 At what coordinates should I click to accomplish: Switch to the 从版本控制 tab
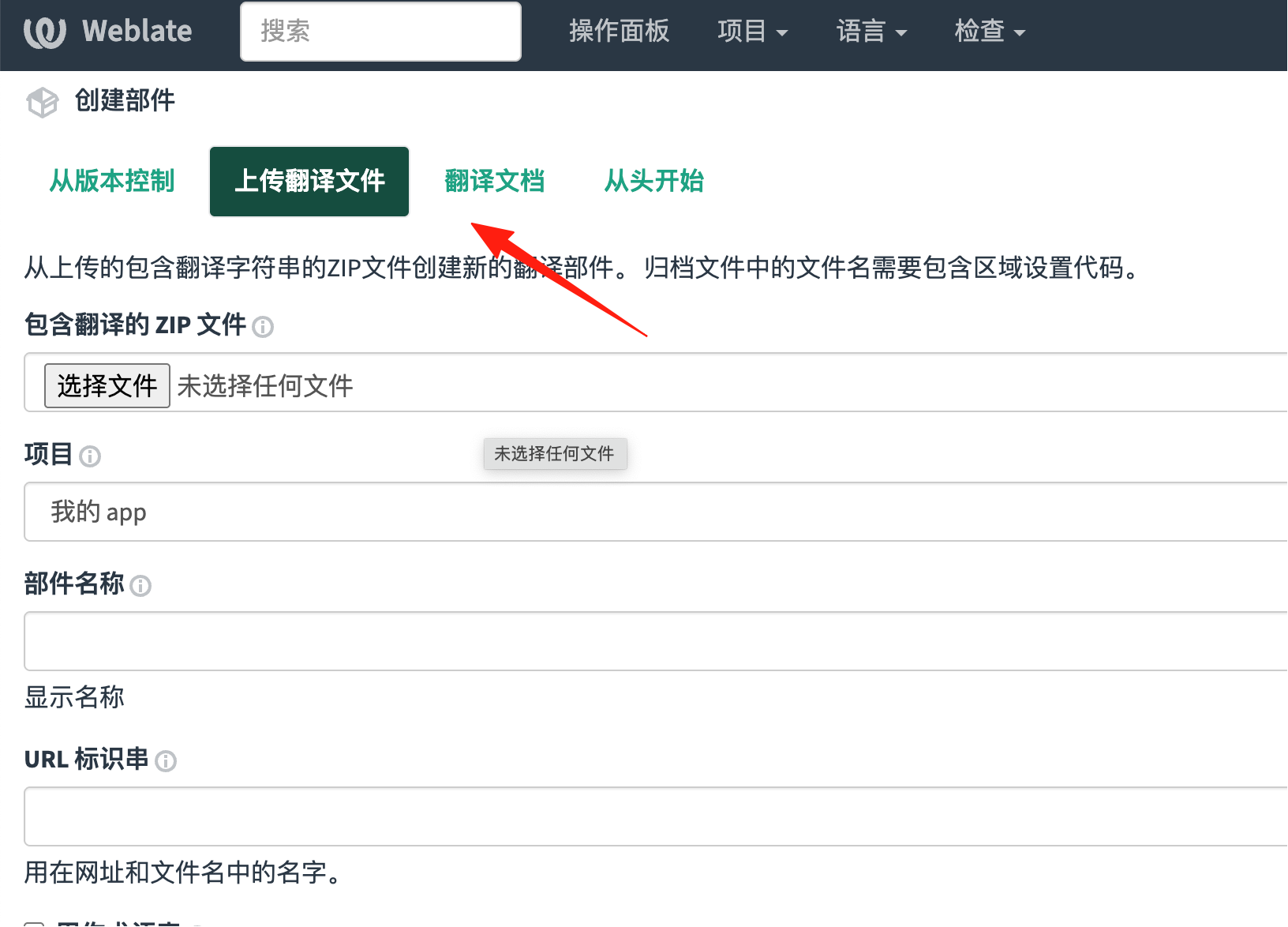(x=112, y=181)
